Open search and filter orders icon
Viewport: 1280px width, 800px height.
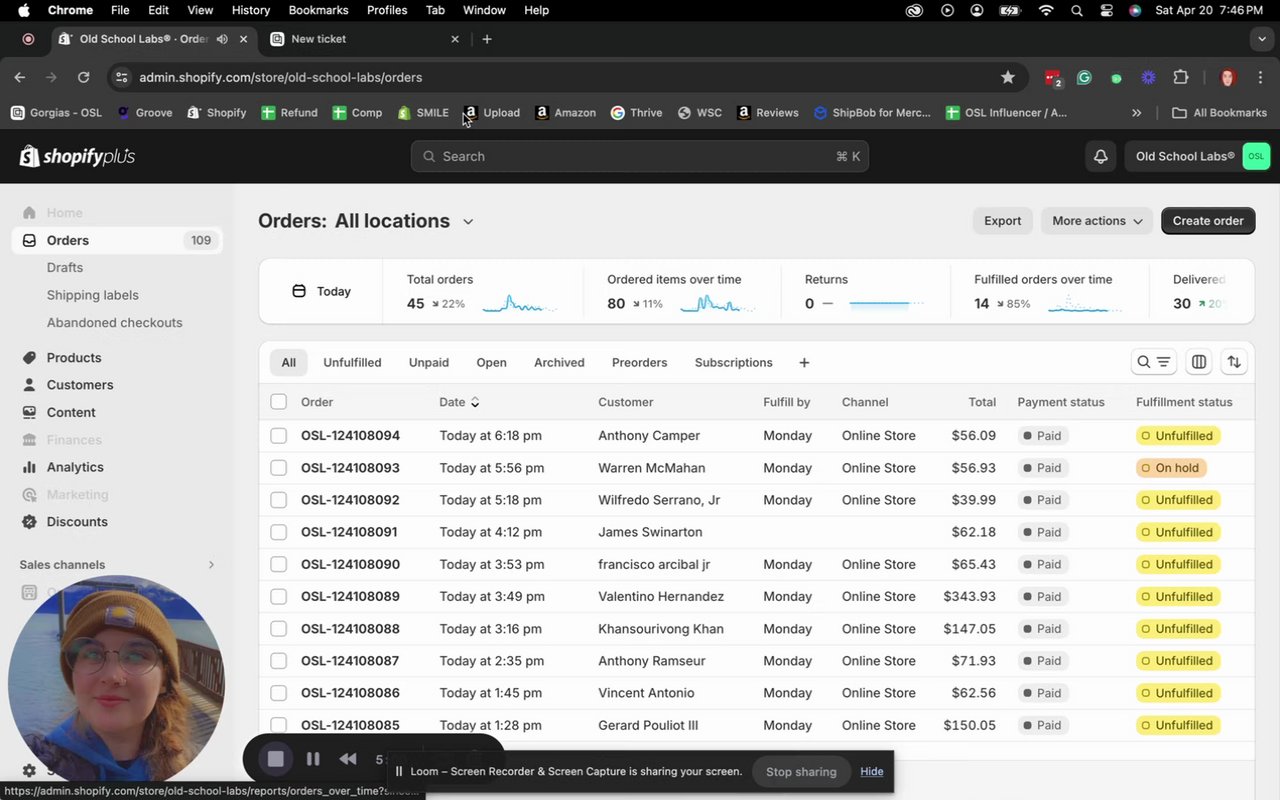(x=1153, y=362)
